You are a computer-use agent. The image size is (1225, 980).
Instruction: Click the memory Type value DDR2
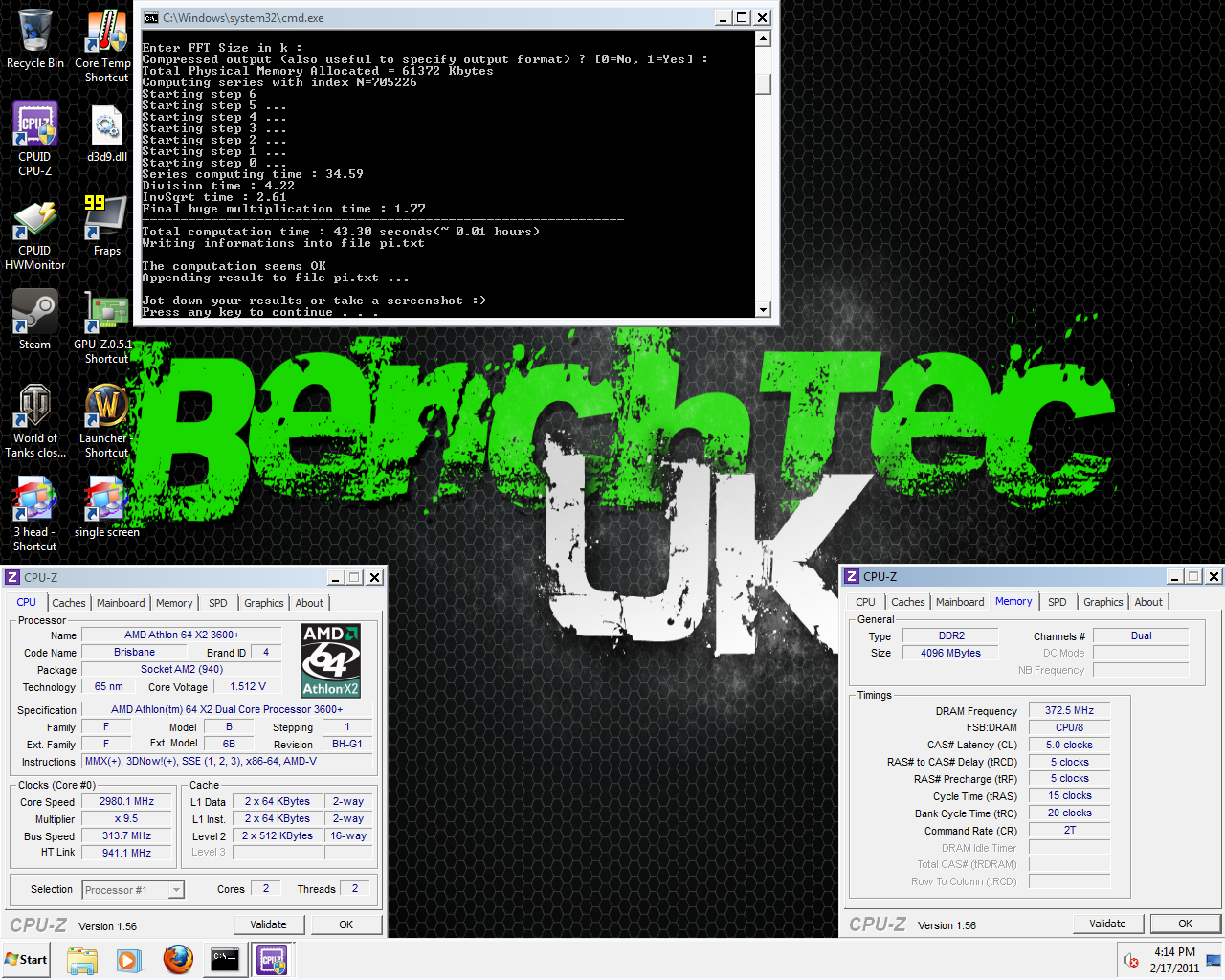[x=950, y=635]
